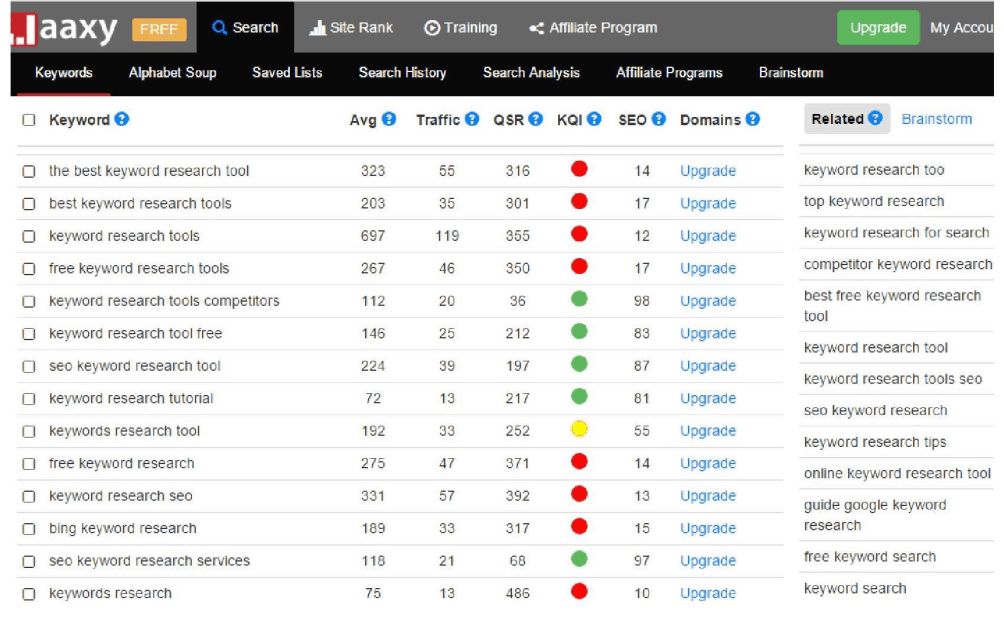The width and height of the screenshot is (1004, 630).
Task: Click the Site Rank bar chart icon
Action: point(318,28)
